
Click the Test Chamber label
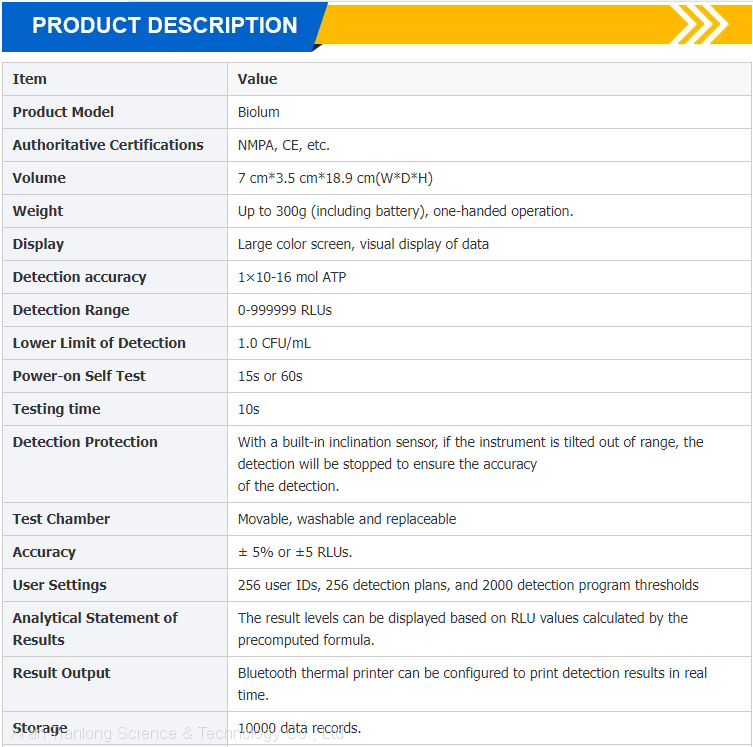pos(61,519)
